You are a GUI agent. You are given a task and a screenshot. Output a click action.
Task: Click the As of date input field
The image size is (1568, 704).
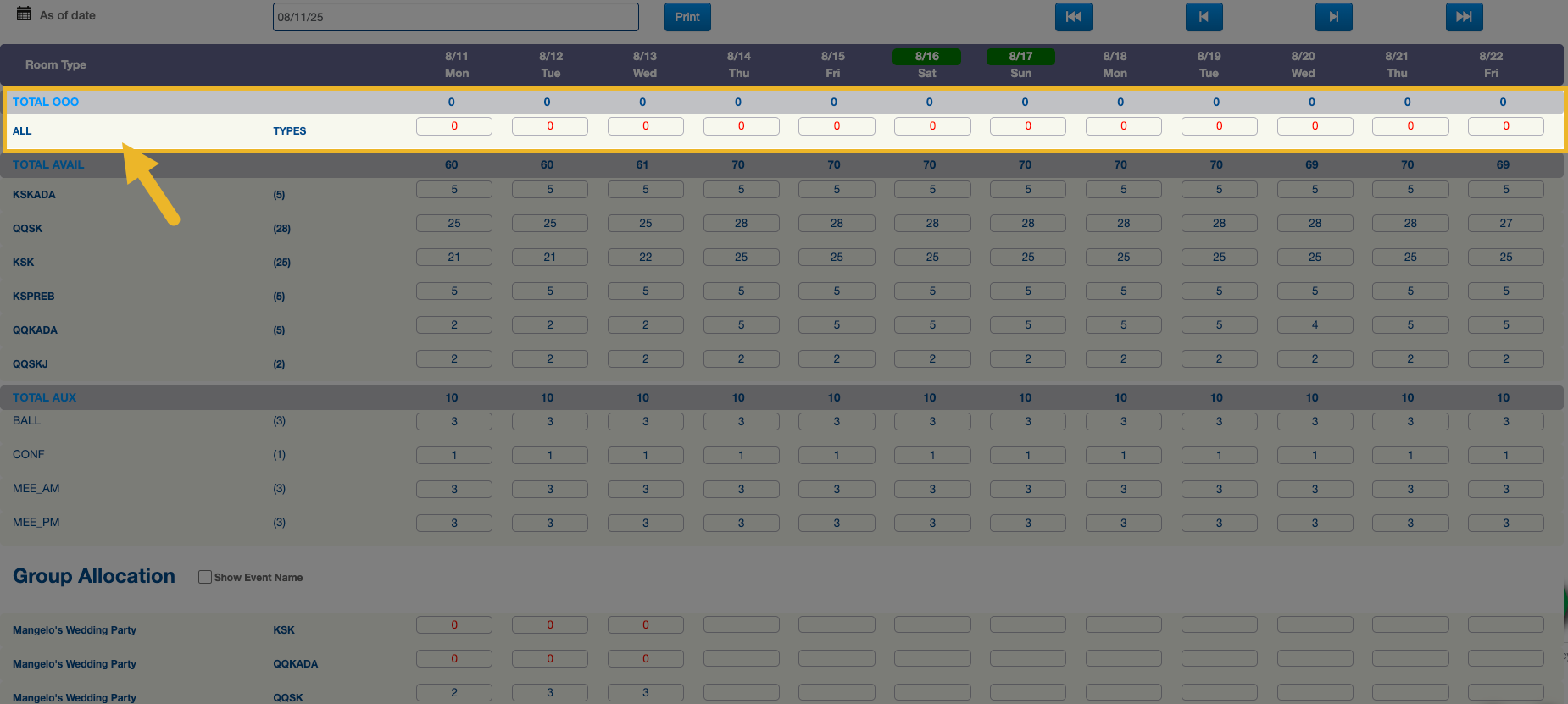pyautogui.click(x=455, y=17)
